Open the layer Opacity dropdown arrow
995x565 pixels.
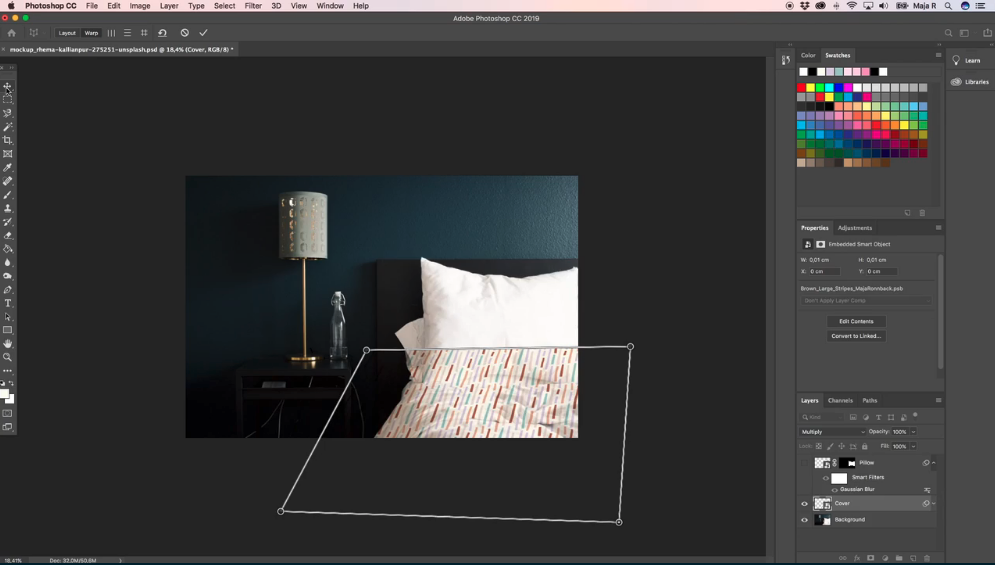[913, 432]
